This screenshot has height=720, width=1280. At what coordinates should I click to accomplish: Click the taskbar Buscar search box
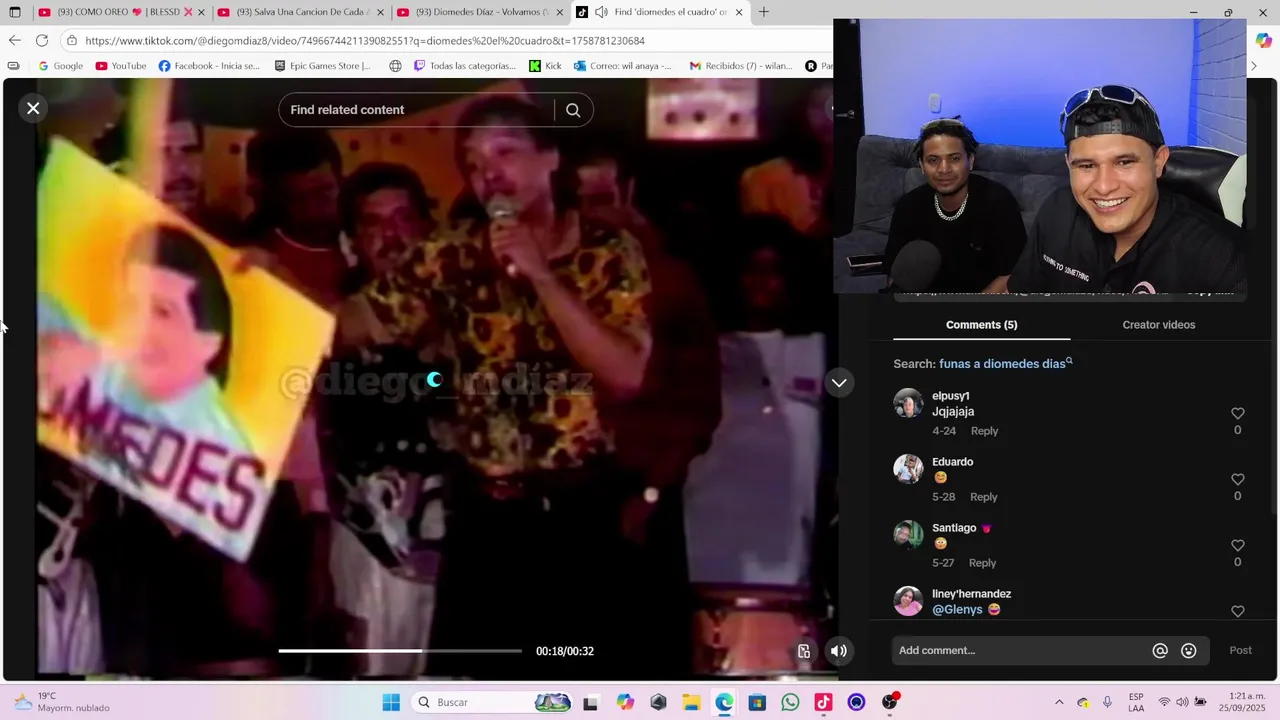click(493, 702)
